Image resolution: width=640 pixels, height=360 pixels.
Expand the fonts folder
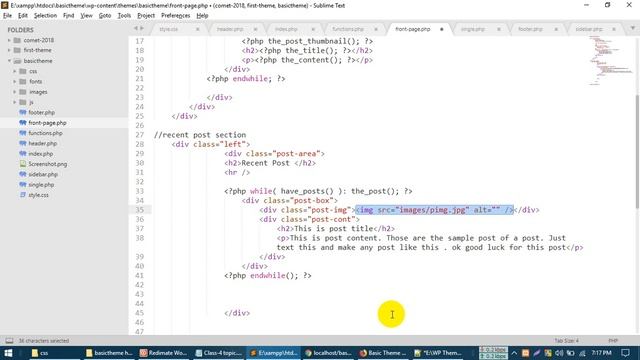click(x=15, y=81)
